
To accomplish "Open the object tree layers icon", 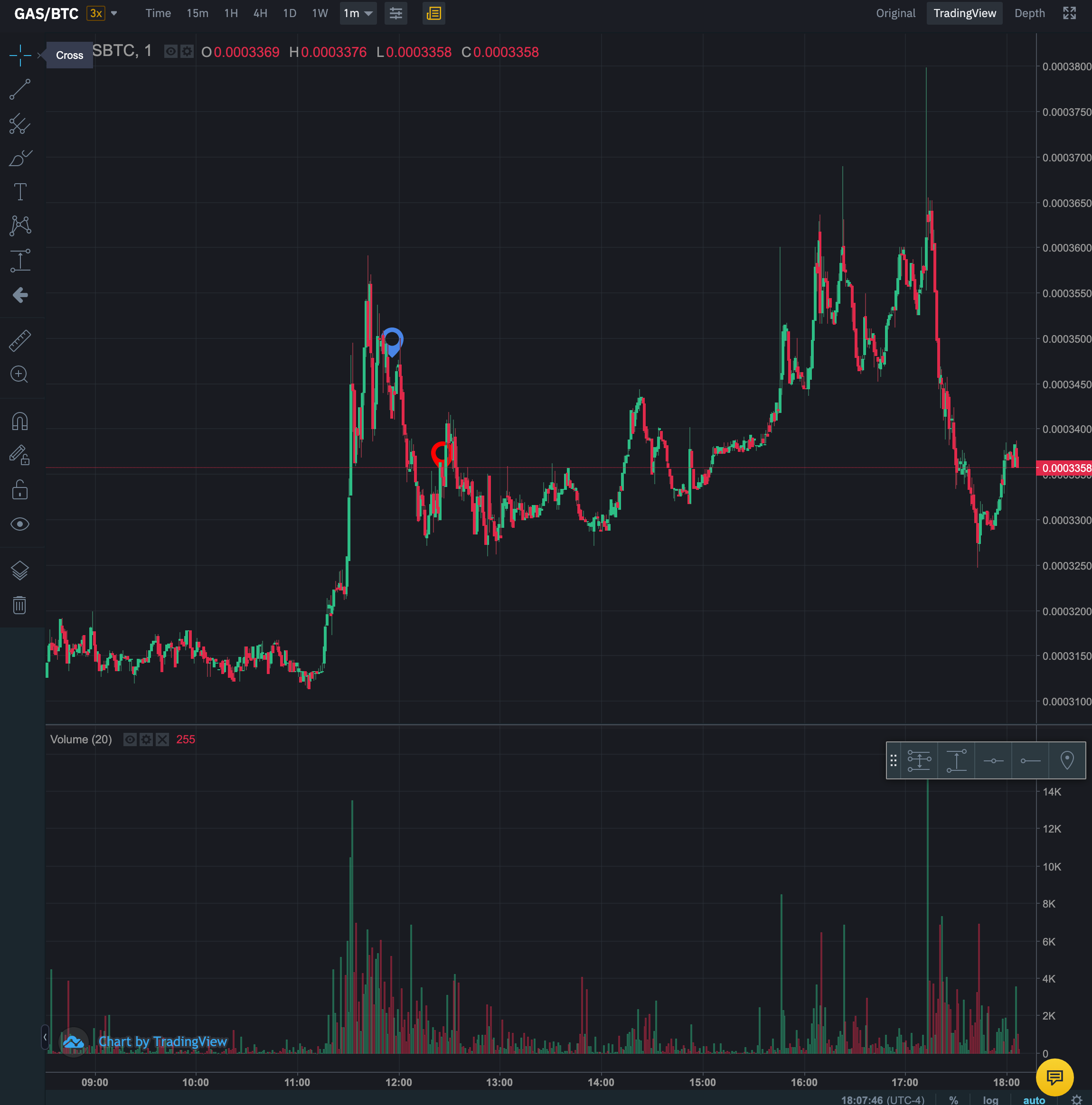I will (x=20, y=570).
